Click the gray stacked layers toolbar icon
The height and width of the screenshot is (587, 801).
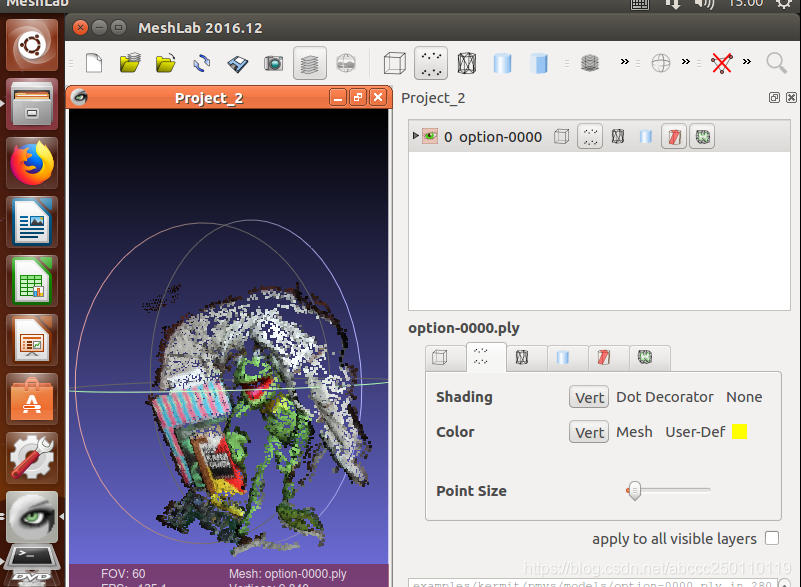click(590, 63)
